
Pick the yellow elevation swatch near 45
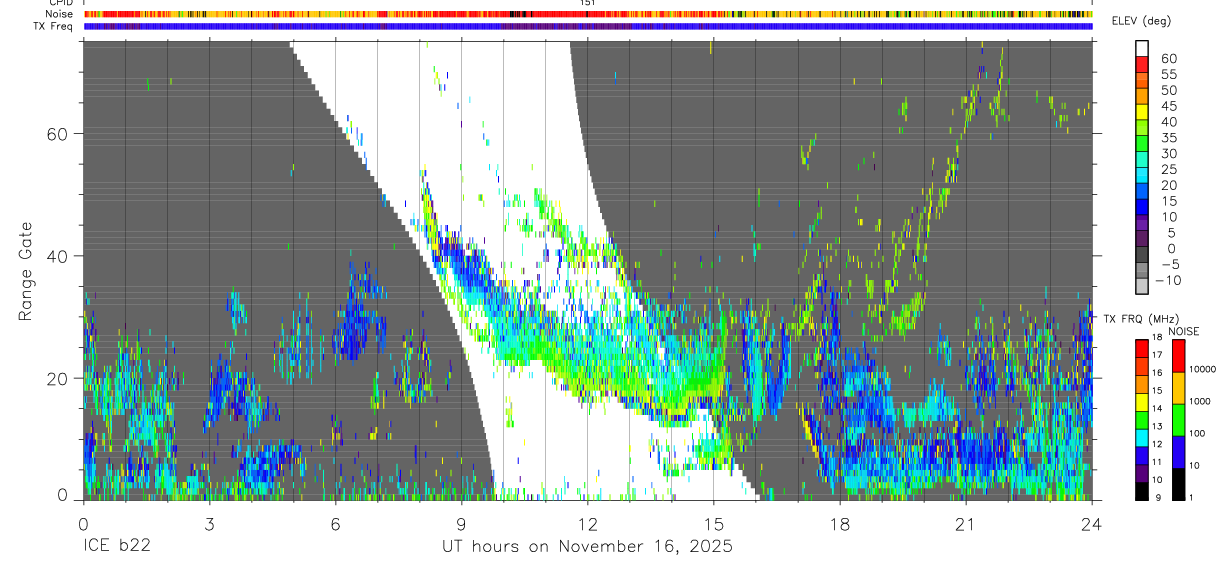[x=1142, y=112]
